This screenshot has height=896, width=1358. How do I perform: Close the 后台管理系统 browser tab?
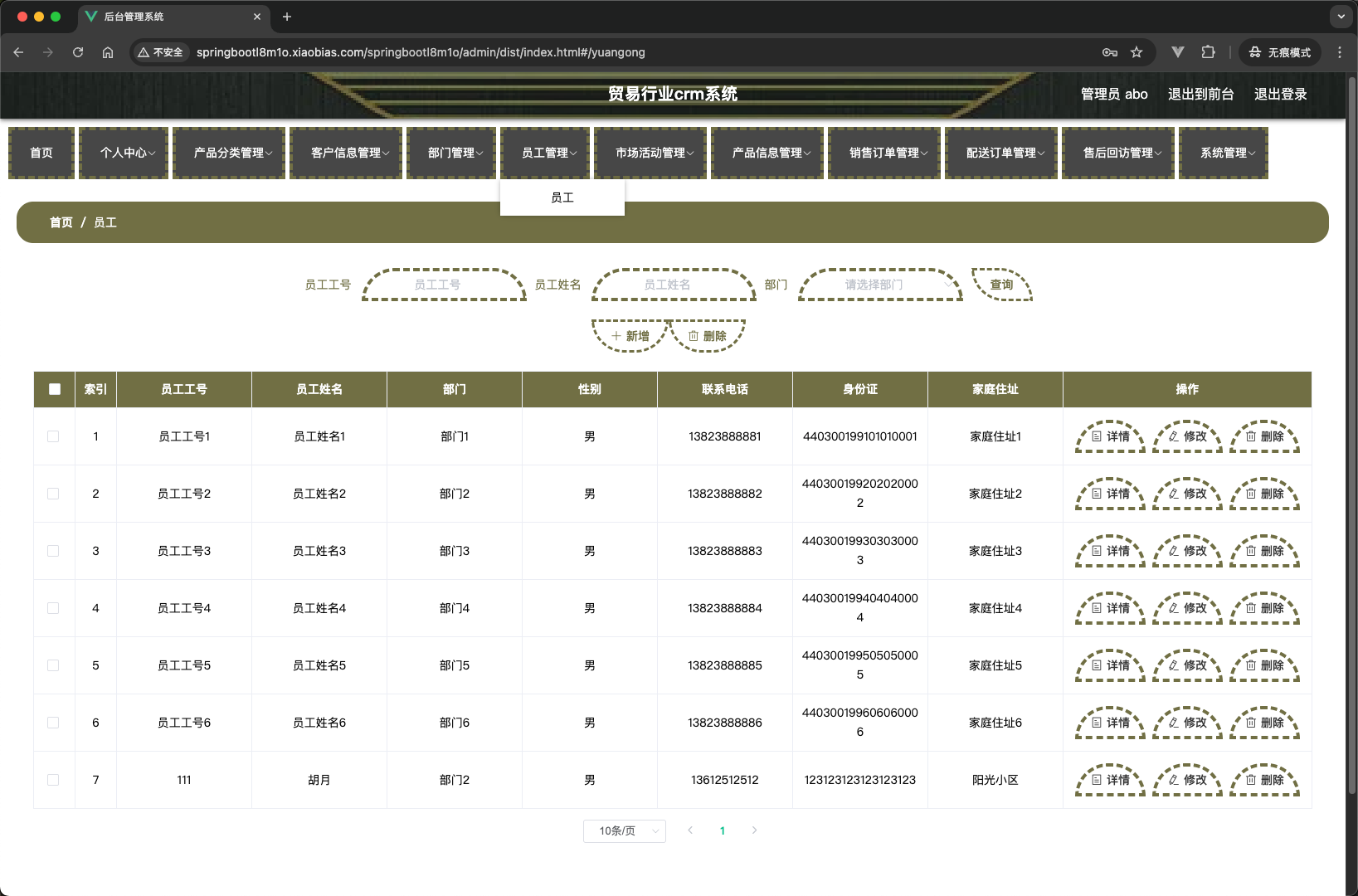[x=257, y=17]
